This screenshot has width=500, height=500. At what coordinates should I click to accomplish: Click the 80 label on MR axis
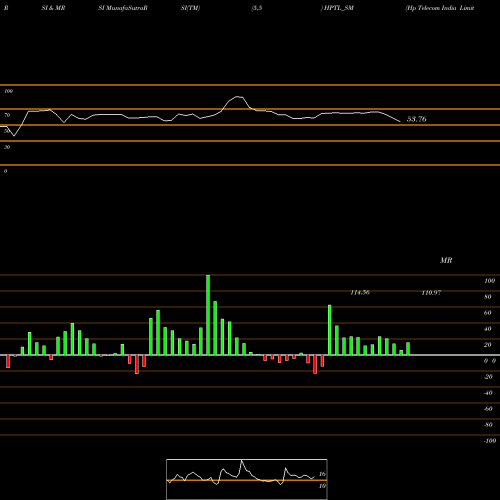click(x=488, y=297)
